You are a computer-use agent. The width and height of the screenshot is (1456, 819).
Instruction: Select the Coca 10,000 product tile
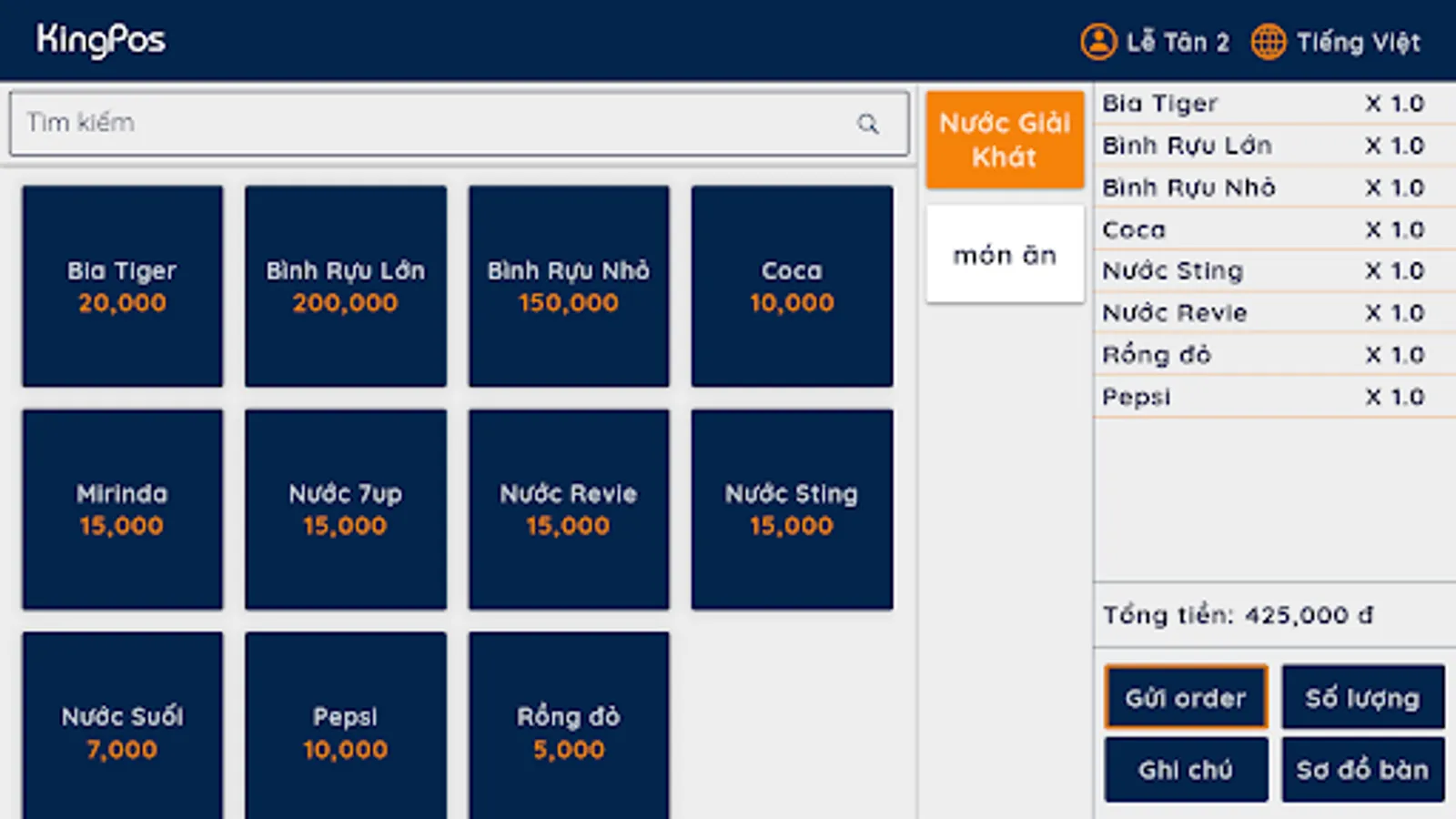click(x=792, y=287)
